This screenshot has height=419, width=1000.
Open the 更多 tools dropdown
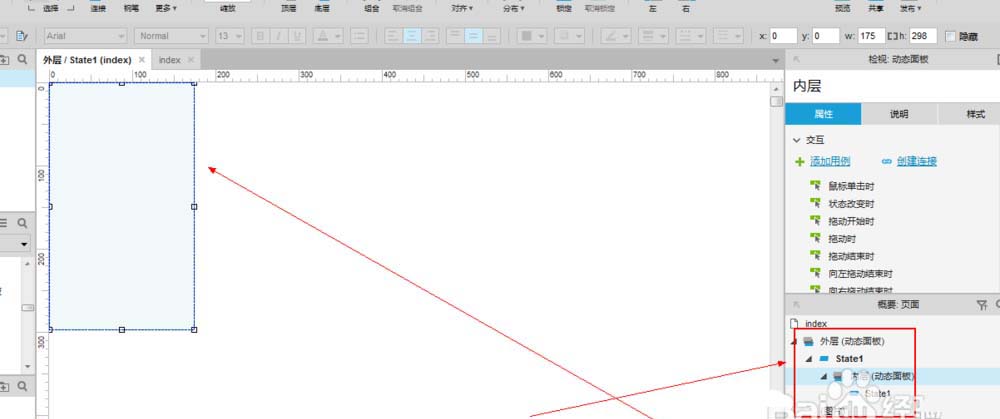pyautogui.click(x=166, y=8)
